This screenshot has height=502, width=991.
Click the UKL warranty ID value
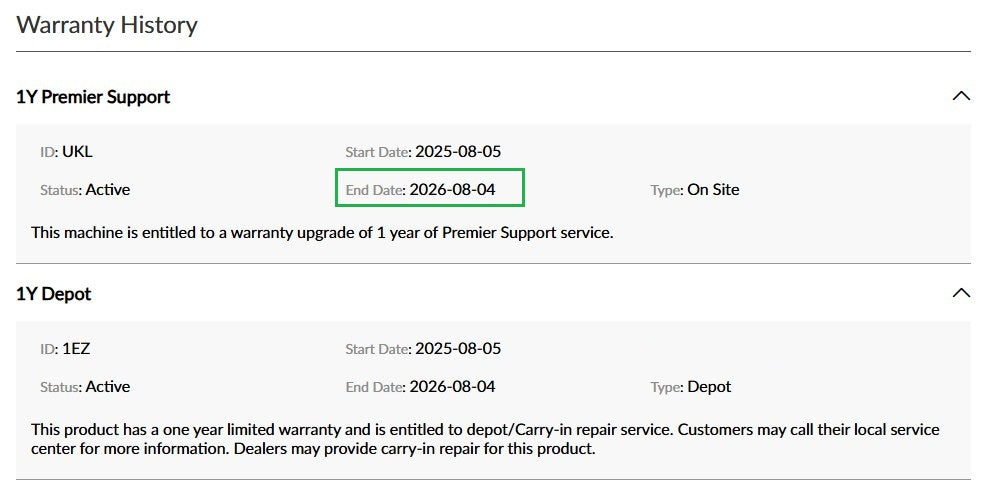[77, 152]
